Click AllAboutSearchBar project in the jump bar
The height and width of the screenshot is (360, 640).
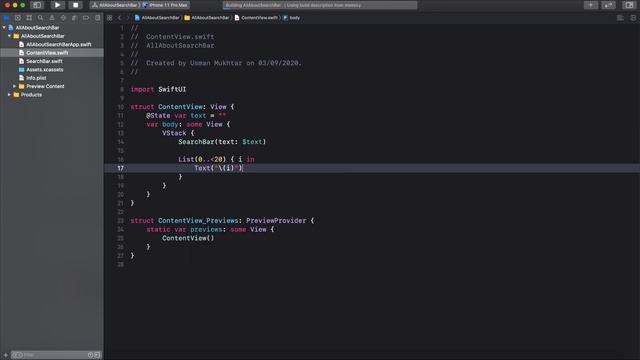tap(157, 18)
